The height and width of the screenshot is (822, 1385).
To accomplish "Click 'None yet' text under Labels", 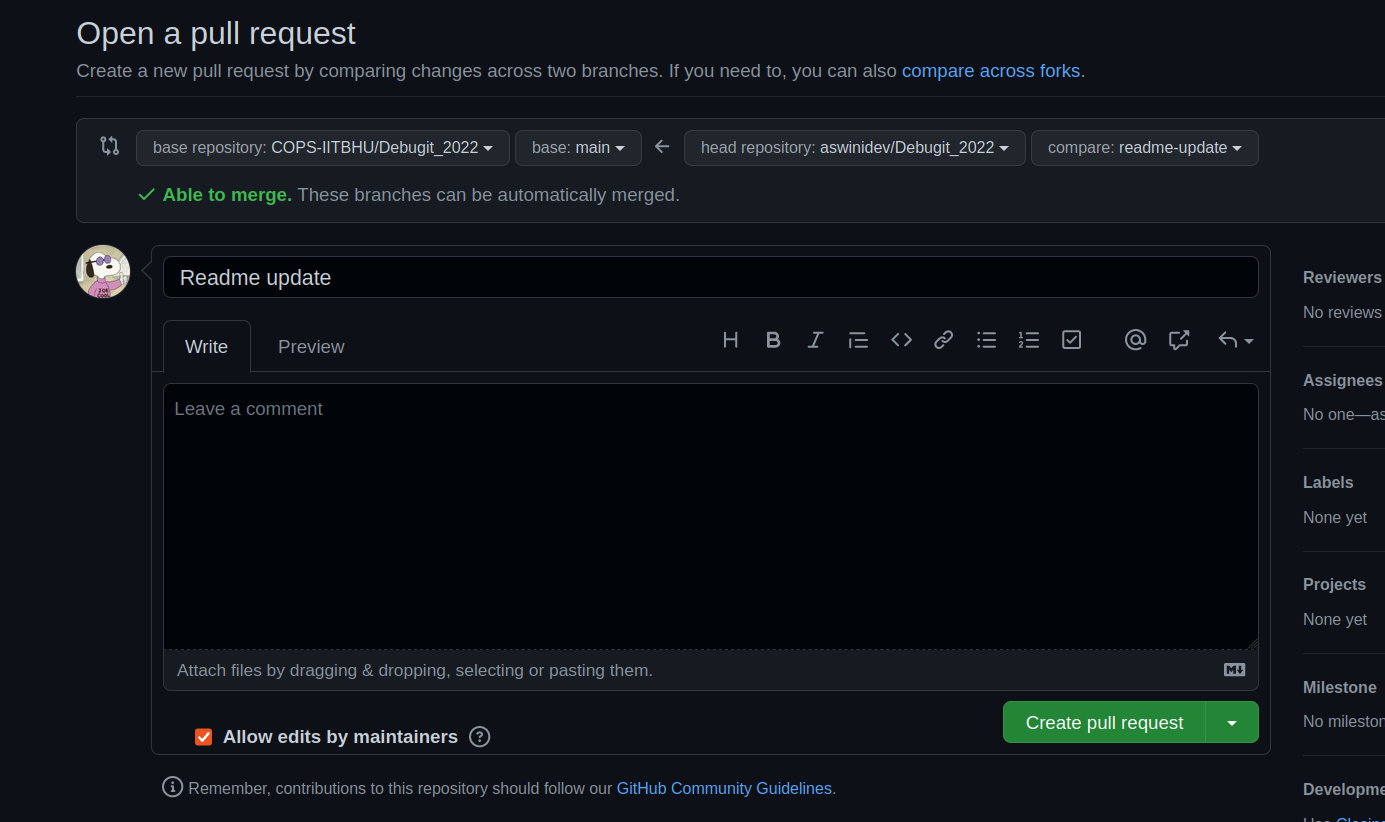I will click(1335, 517).
